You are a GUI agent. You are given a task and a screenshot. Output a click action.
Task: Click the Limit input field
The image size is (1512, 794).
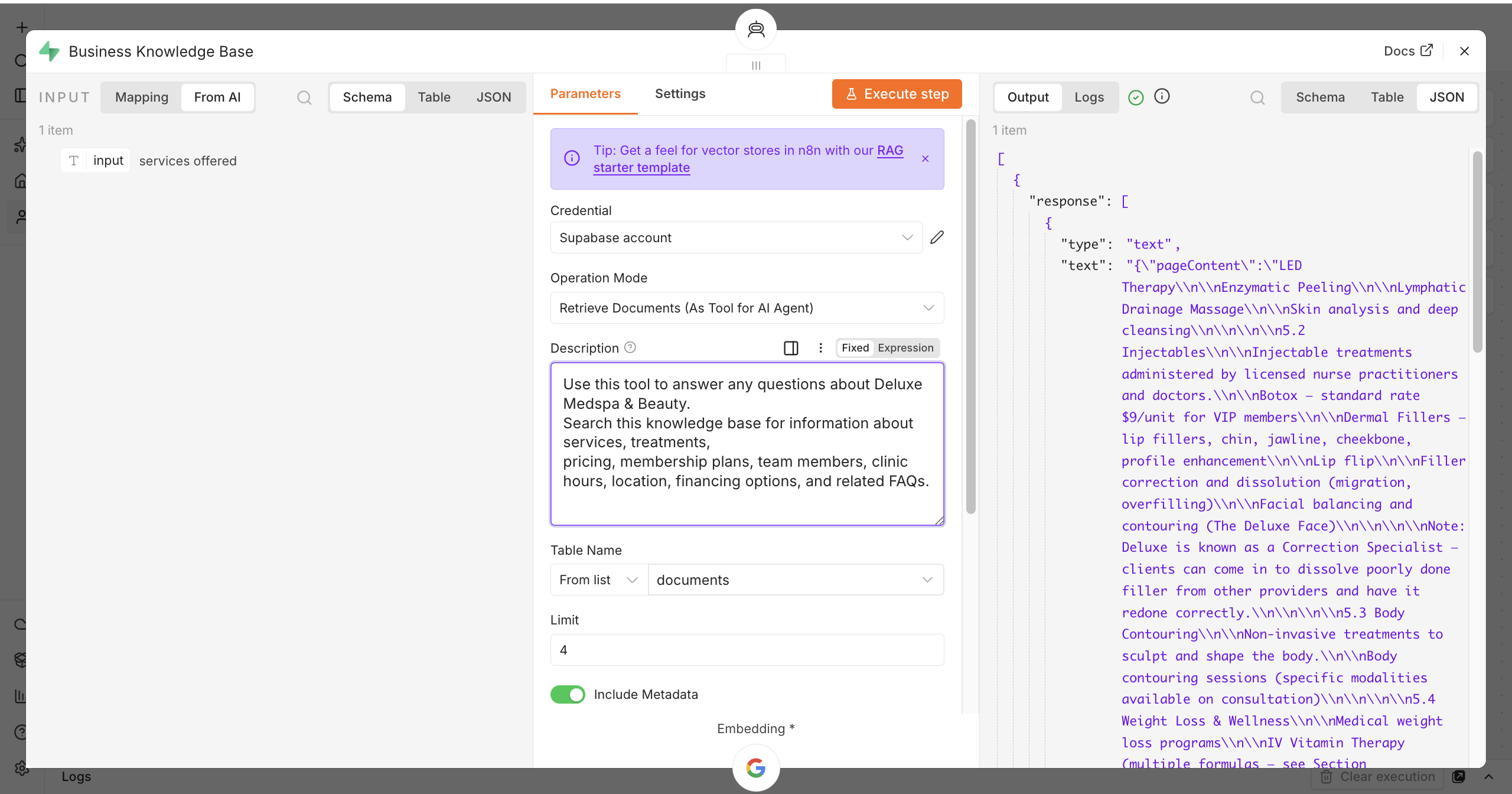pos(747,650)
